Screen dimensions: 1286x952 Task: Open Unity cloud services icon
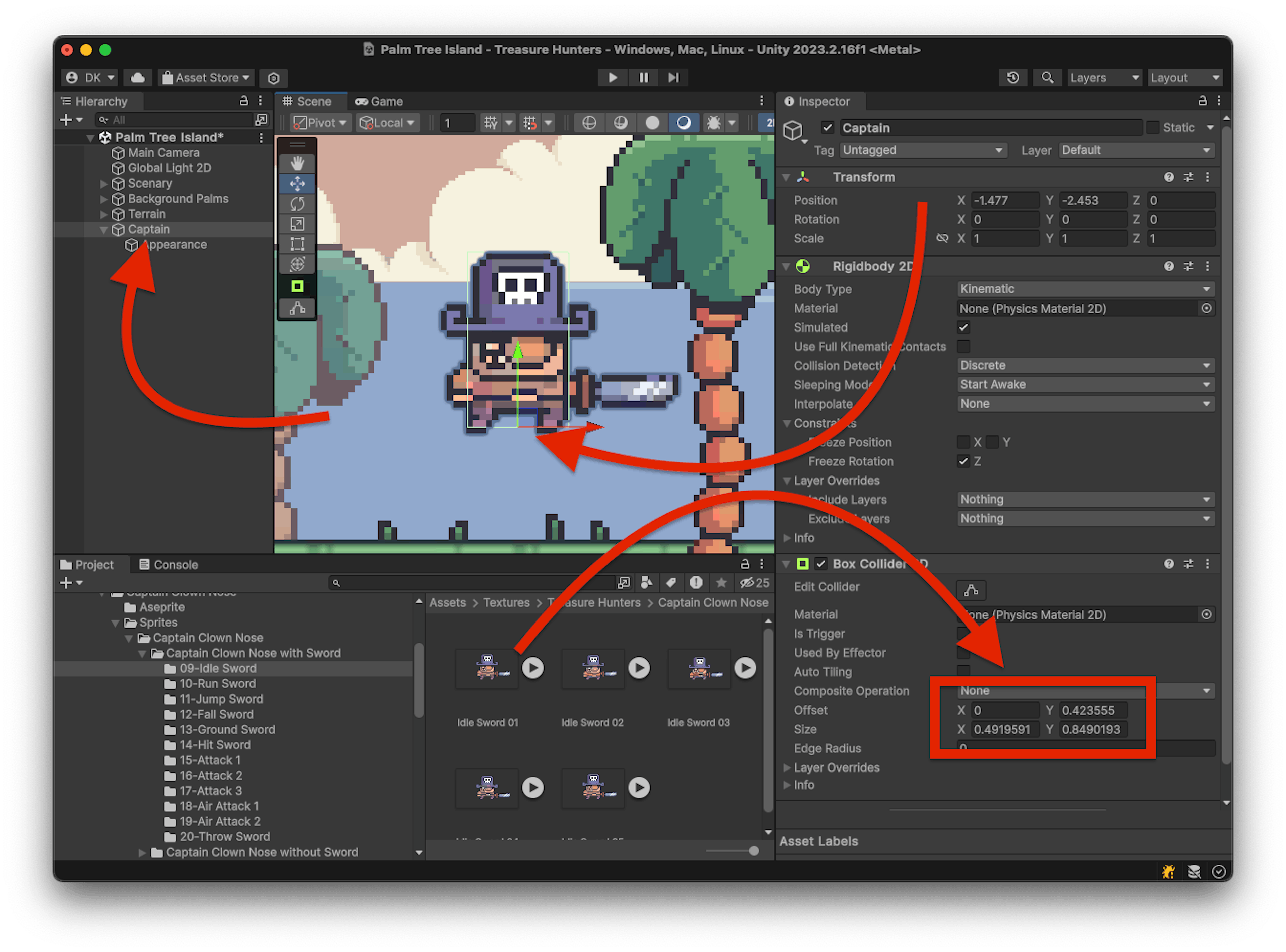tap(138, 78)
